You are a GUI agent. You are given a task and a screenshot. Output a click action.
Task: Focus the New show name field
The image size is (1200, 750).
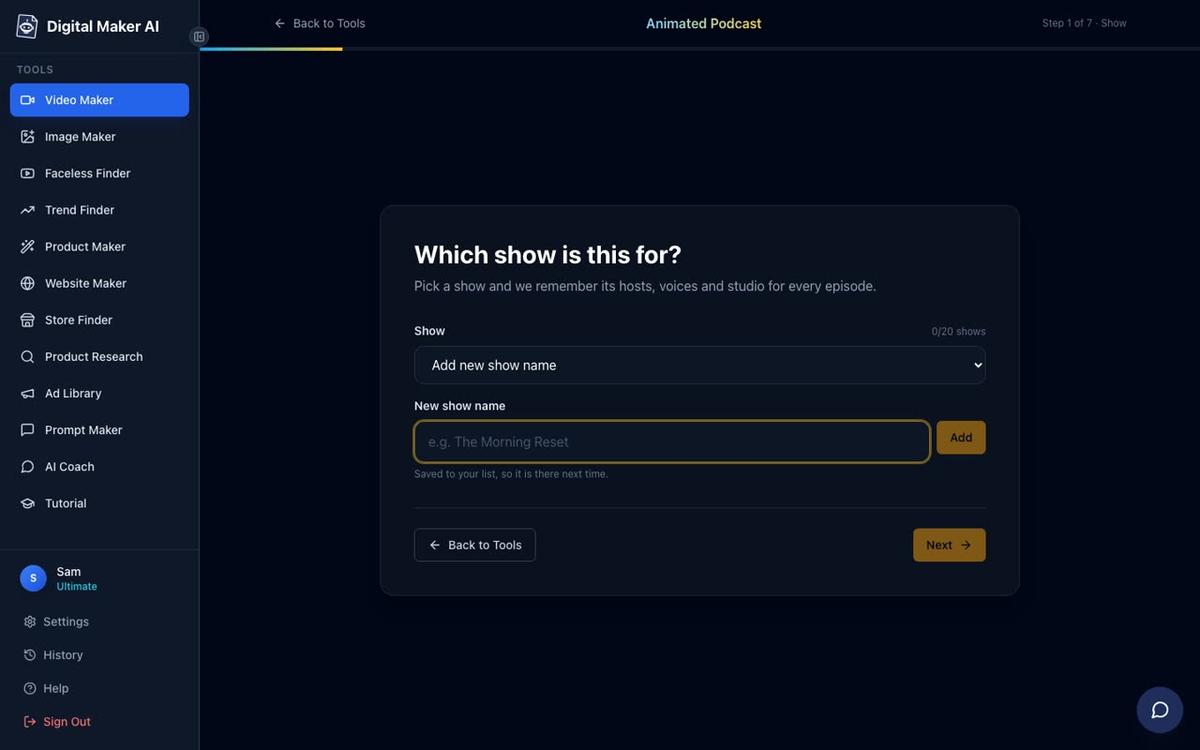pos(672,442)
